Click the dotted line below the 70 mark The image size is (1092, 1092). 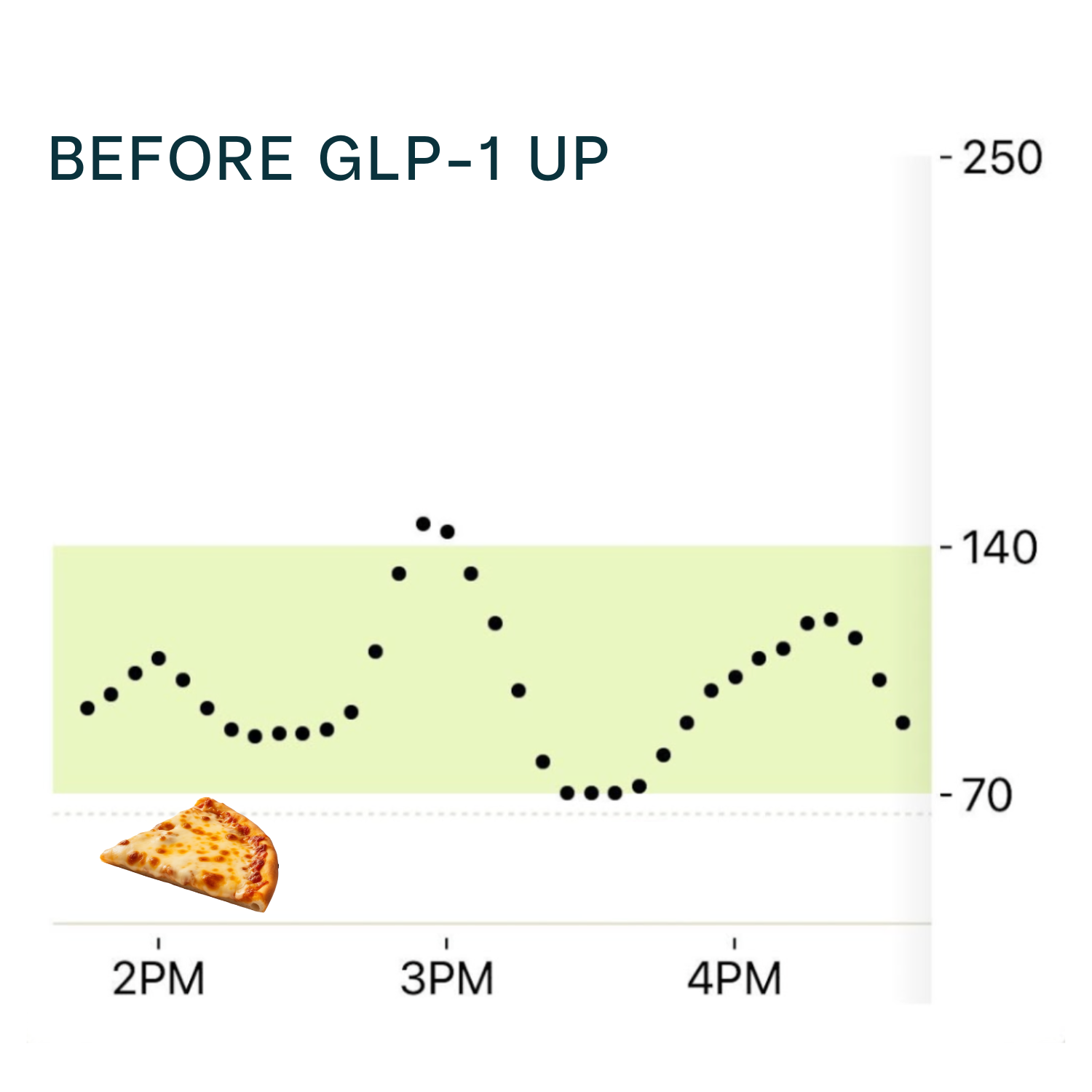tap(492, 814)
